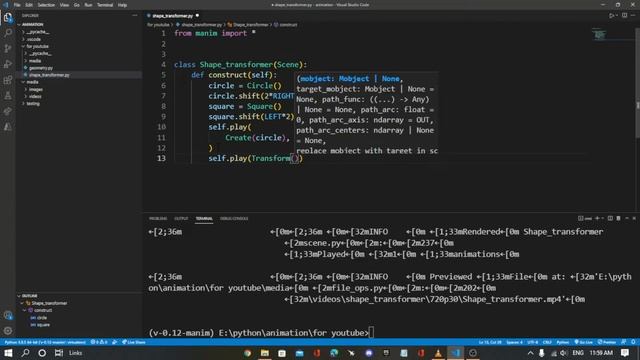Viewport: 640px width, 360px height.
Task: Go to line via Ln Col indicator
Action: coord(490,342)
